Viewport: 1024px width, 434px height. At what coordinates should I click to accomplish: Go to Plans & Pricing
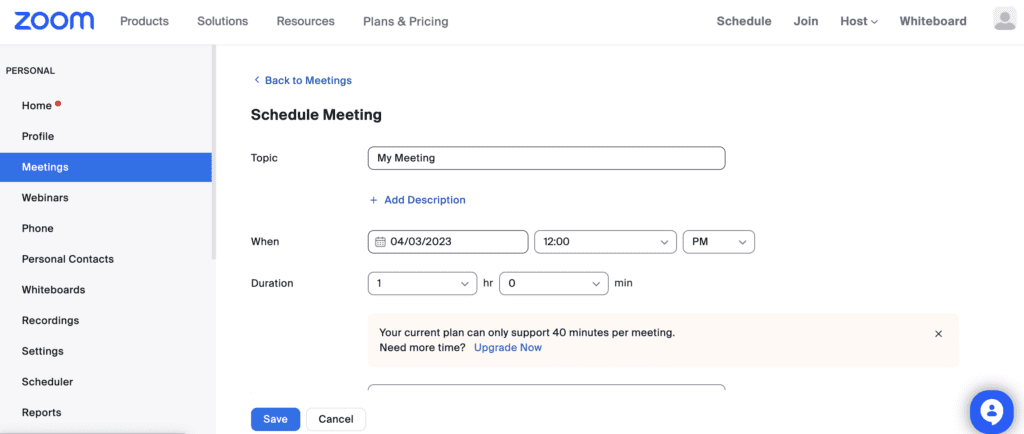pos(406,22)
